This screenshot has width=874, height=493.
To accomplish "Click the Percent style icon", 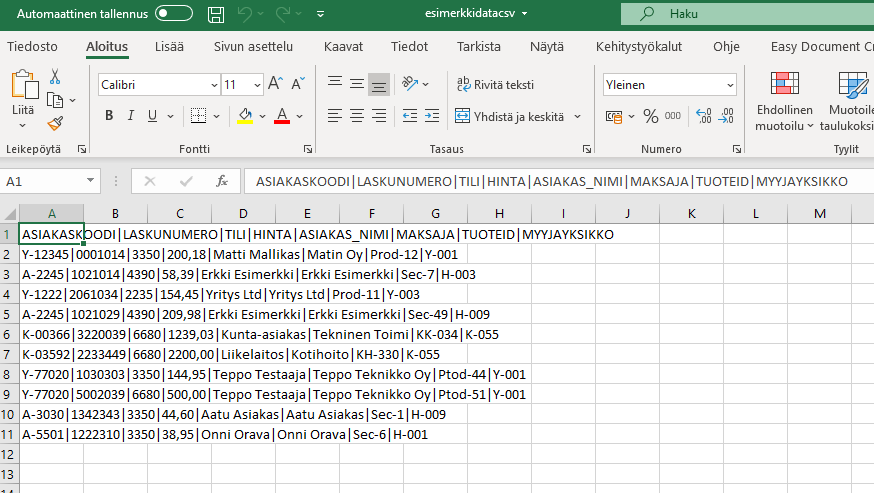I will click(650, 116).
